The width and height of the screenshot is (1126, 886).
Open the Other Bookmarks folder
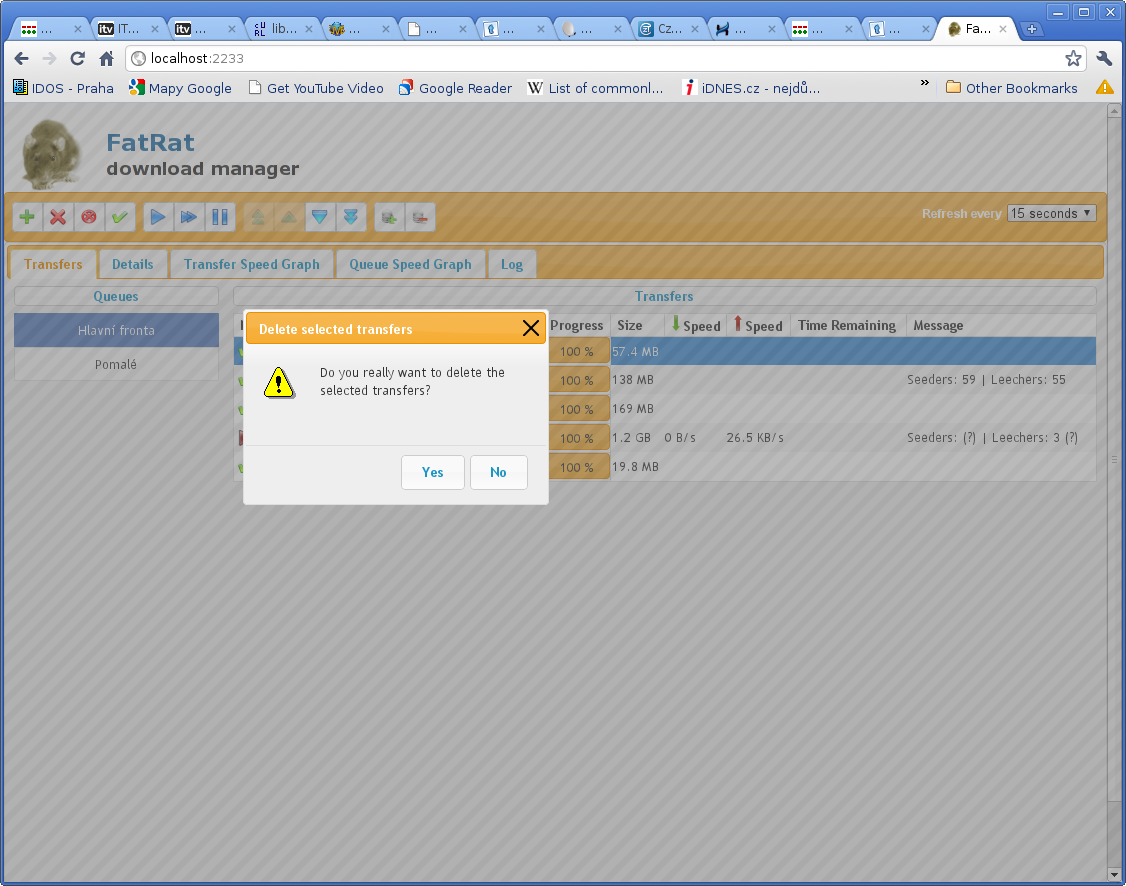[1012, 88]
